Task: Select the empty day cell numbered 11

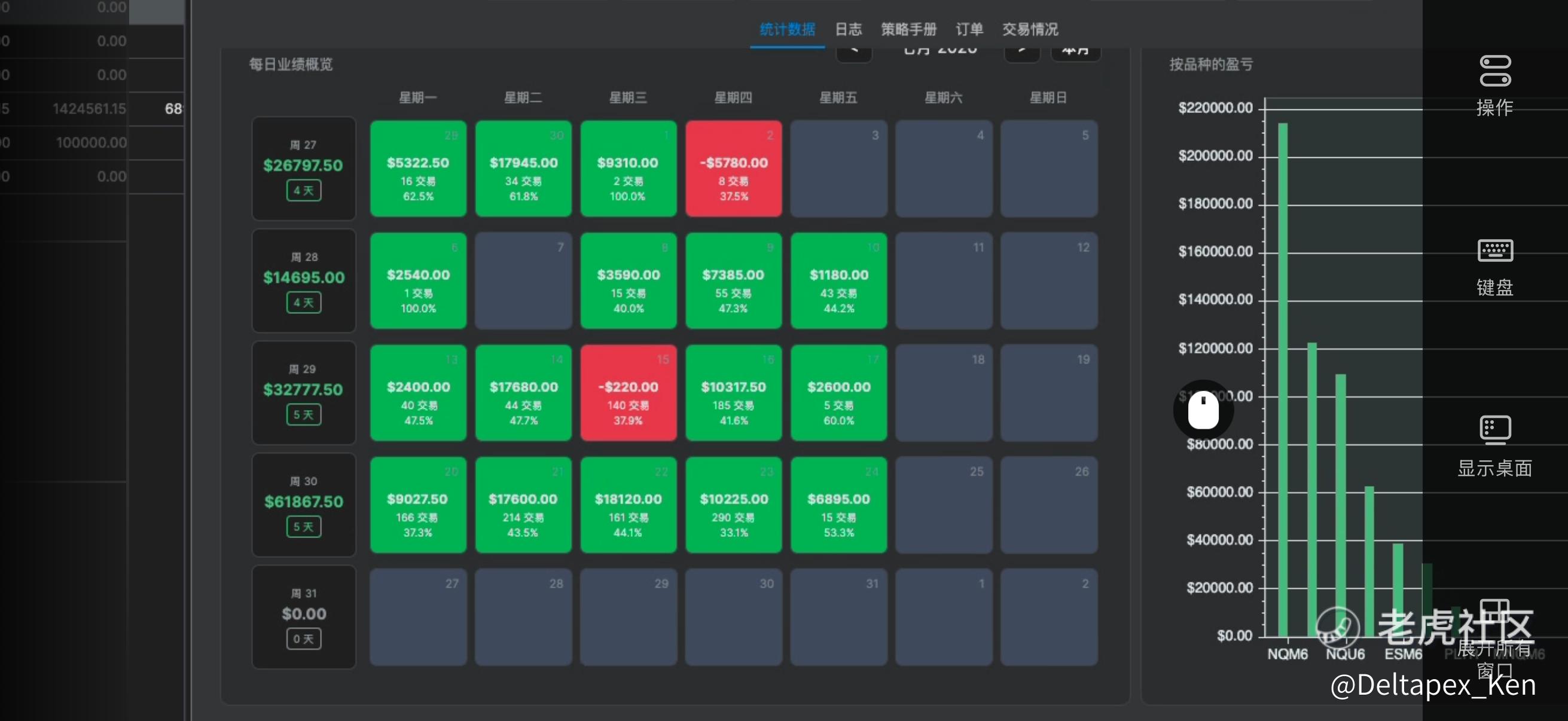Action: pyautogui.click(x=944, y=280)
